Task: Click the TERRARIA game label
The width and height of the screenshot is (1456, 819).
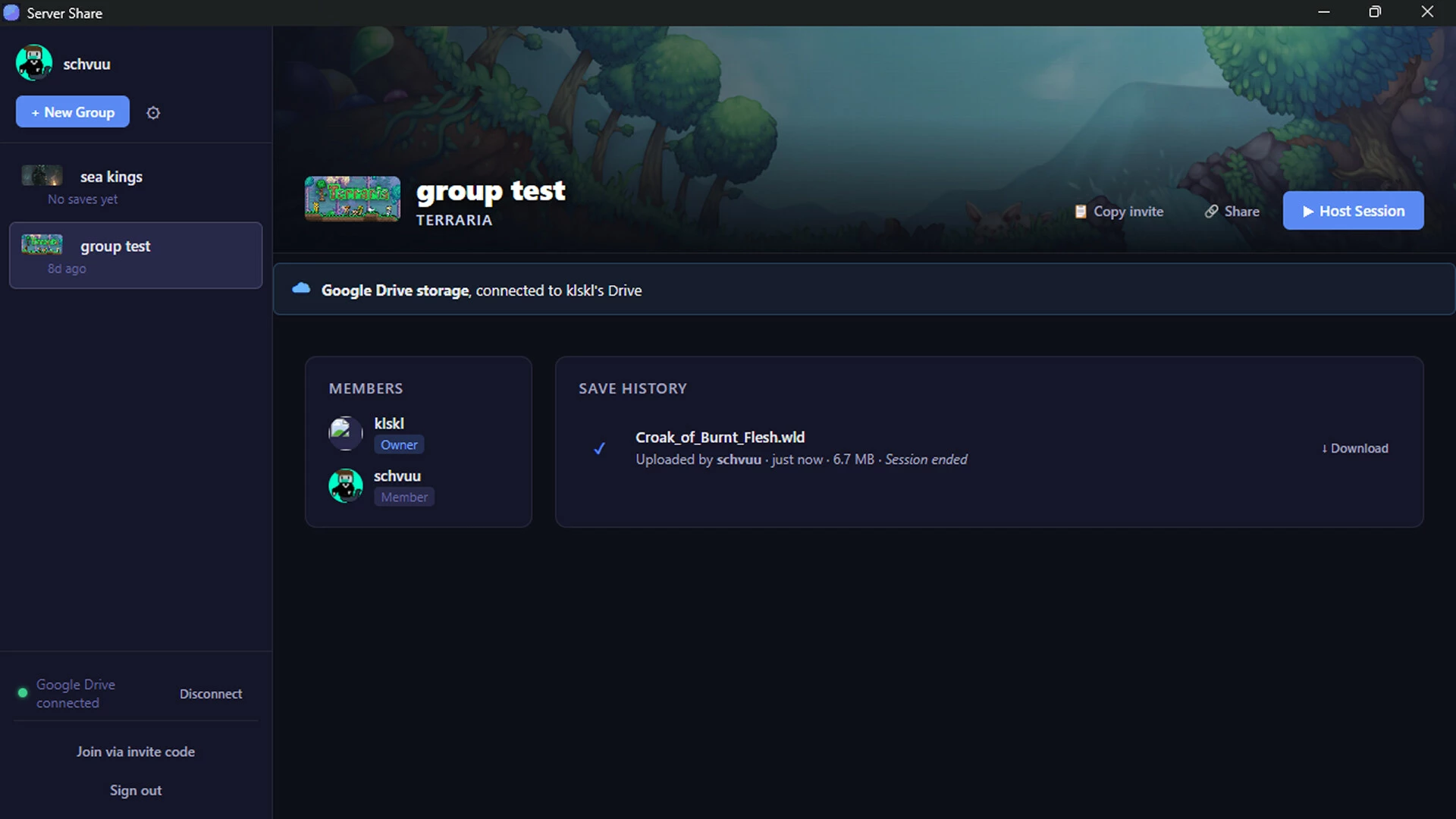Action: pos(454,220)
